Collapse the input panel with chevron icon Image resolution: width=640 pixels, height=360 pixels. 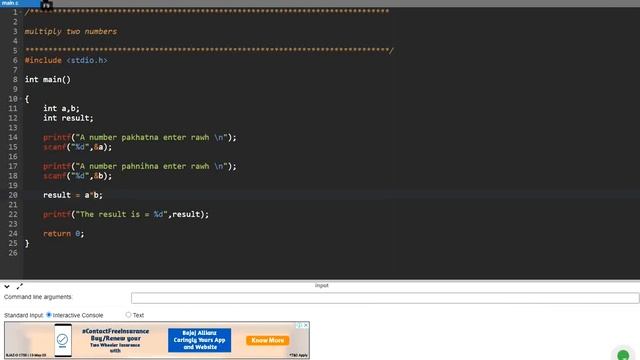tap(7, 287)
